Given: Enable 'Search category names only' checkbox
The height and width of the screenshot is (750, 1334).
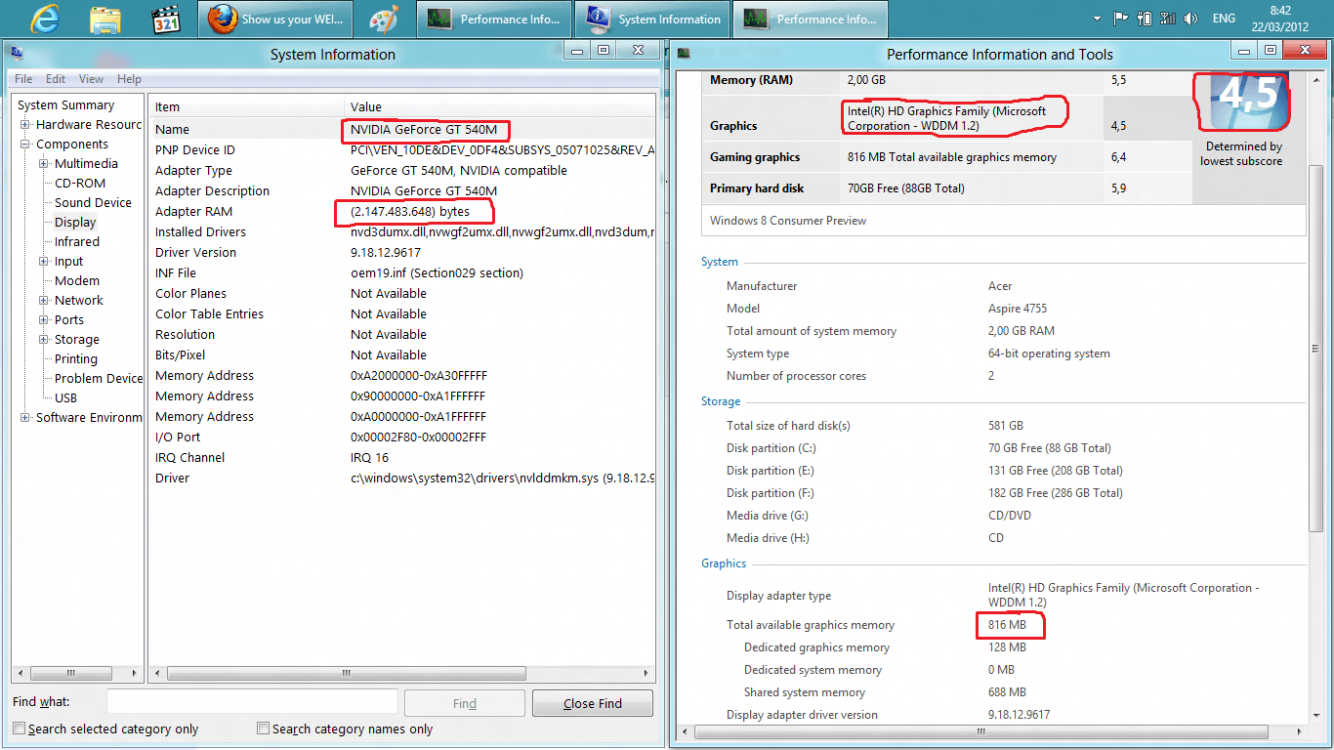Looking at the screenshot, I should click(263, 729).
